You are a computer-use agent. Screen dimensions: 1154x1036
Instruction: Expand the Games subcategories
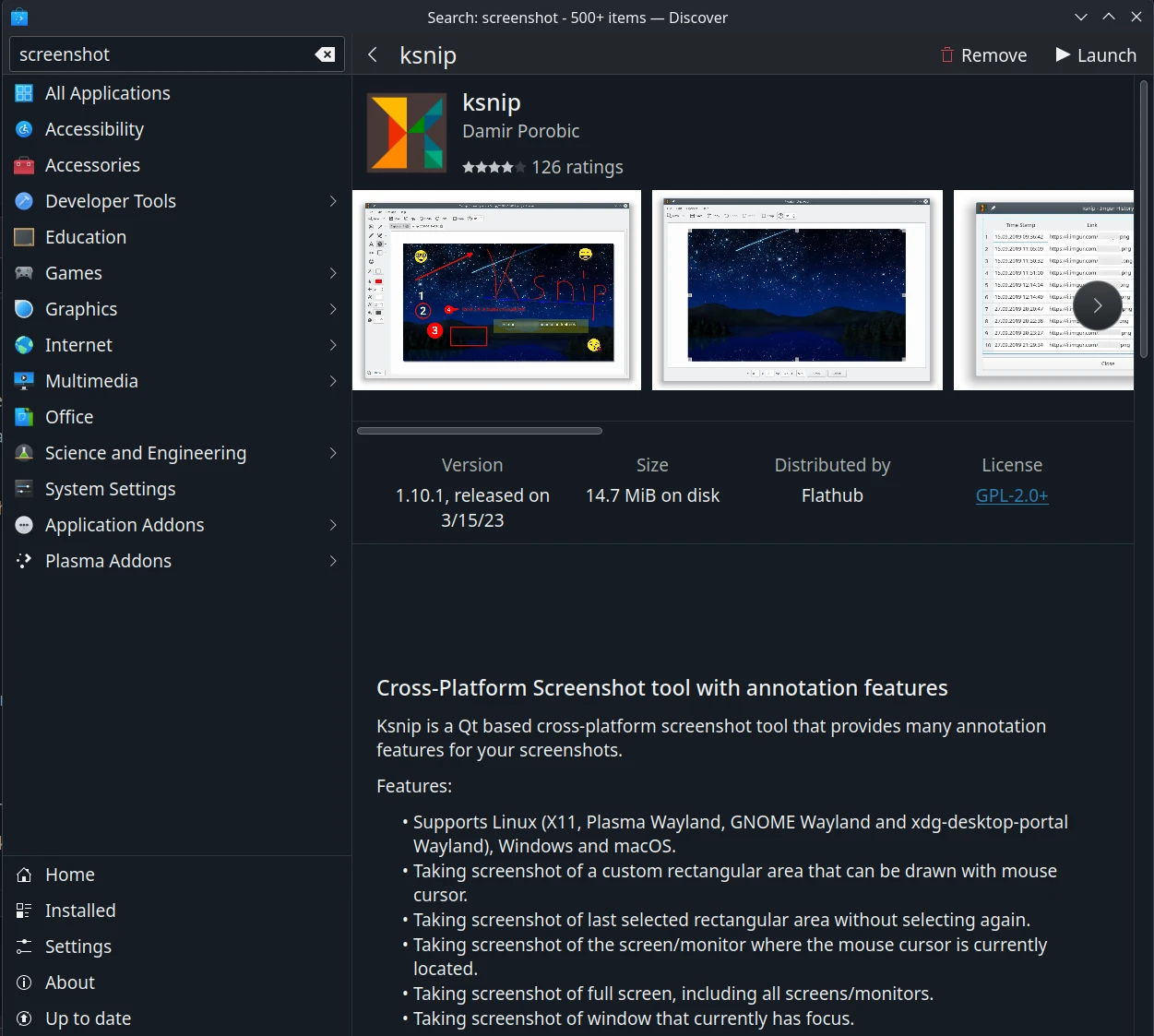tap(333, 273)
